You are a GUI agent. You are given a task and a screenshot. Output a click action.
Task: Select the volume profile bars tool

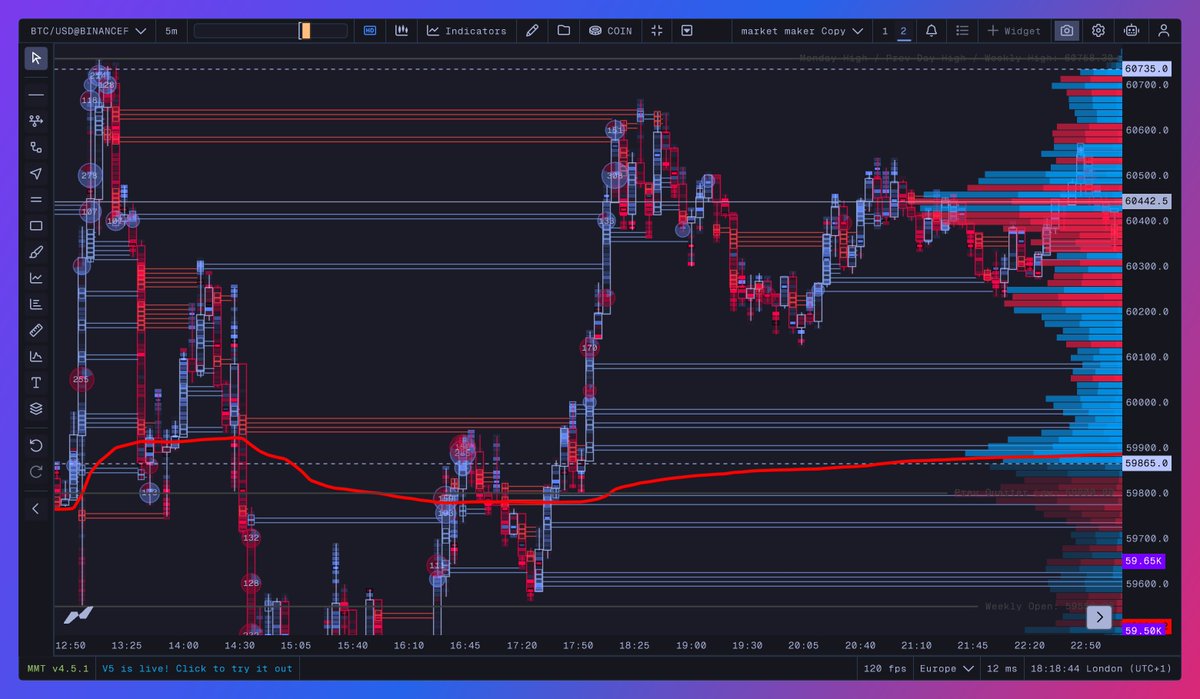coord(36,304)
